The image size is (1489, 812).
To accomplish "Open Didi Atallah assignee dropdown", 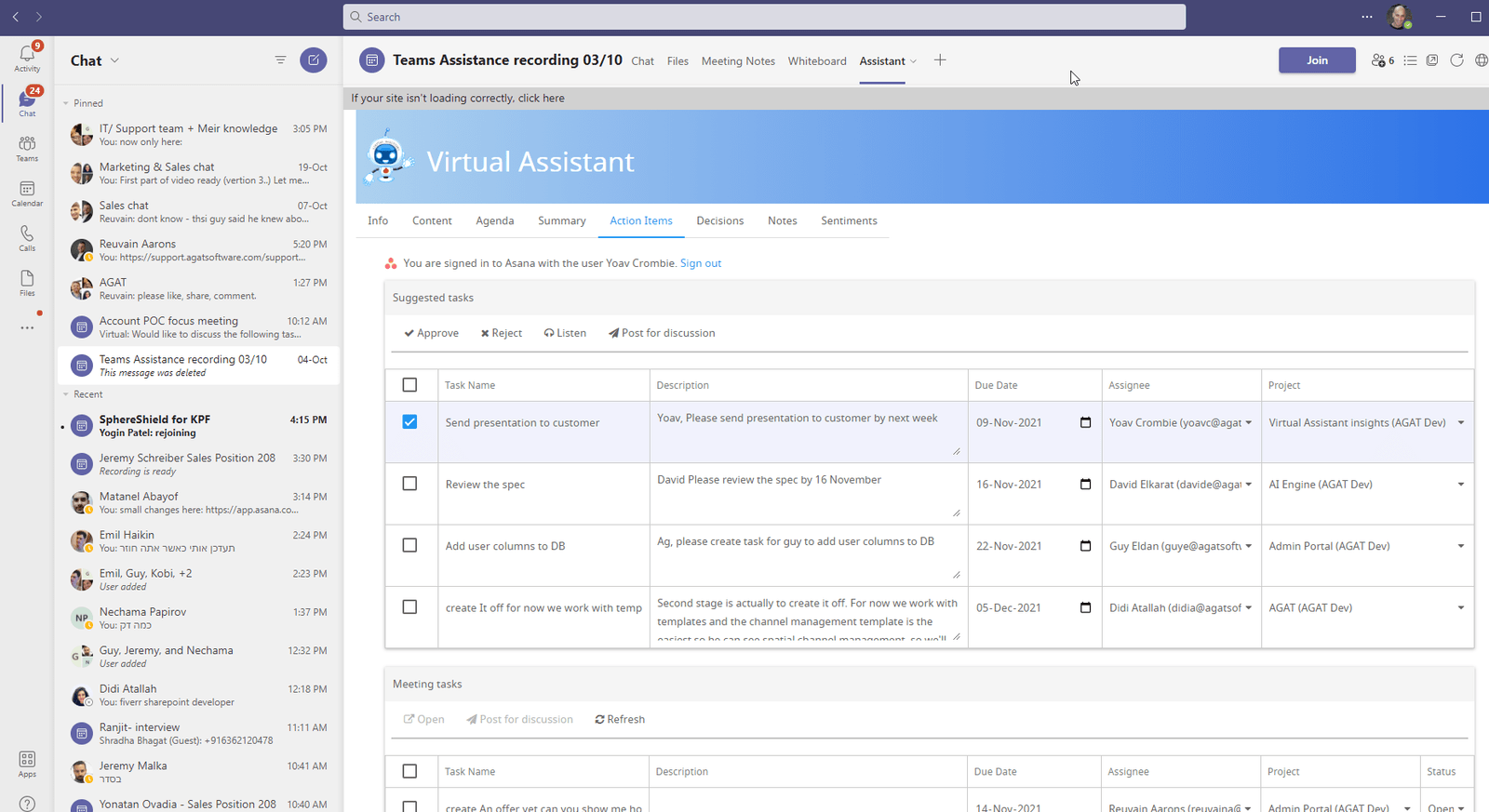I will pyautogui.click(x=1248, y=607).
